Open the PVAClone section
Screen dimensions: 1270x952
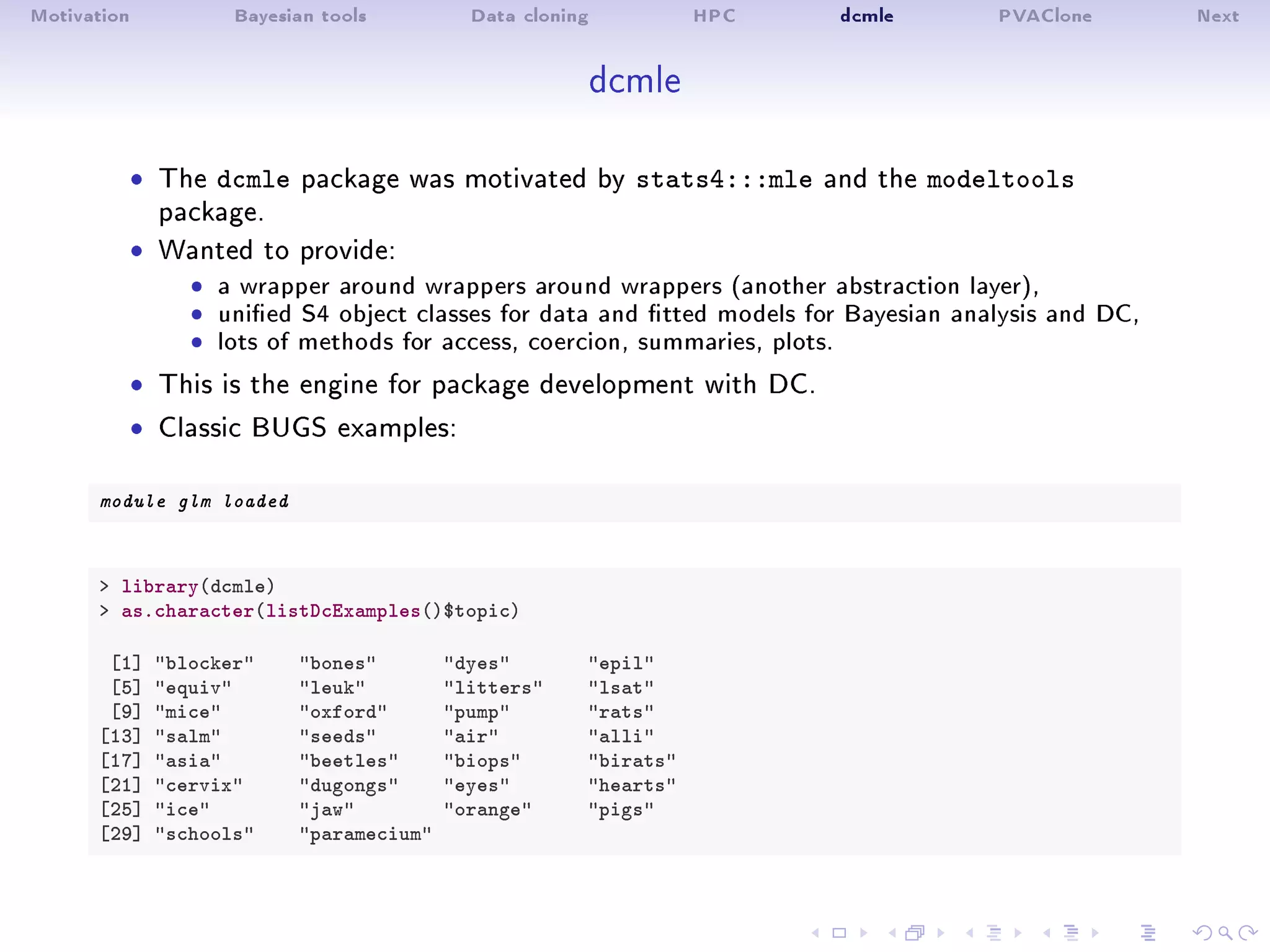tap(1045, 16)
